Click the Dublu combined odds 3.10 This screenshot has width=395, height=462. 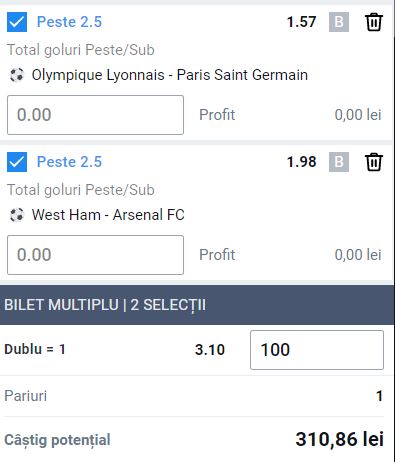(210, 350)
